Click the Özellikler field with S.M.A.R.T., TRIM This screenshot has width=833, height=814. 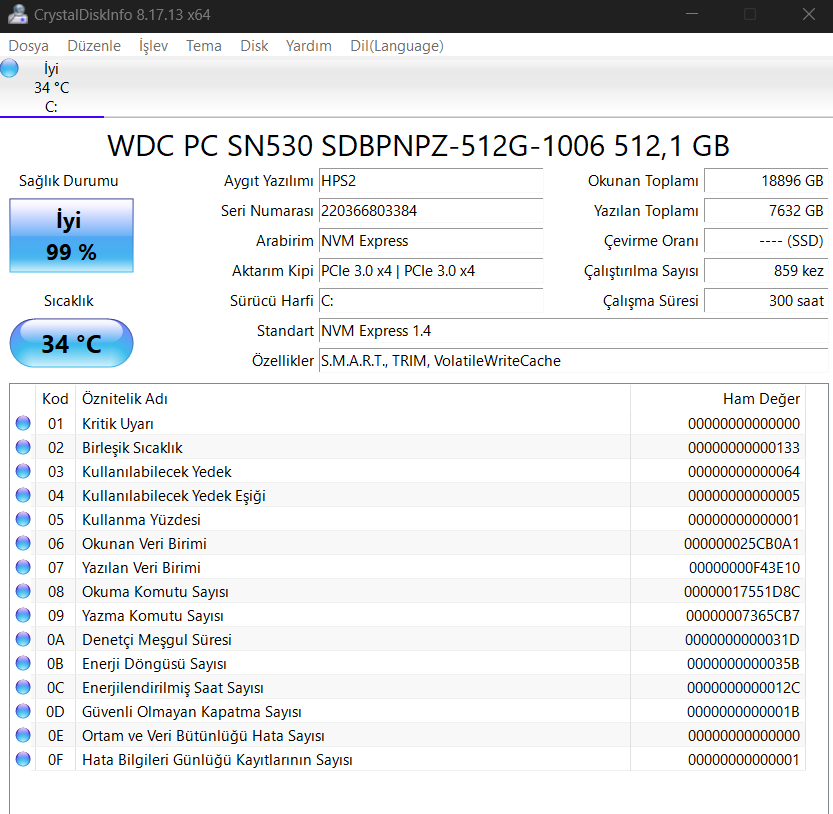click(573, 361)
